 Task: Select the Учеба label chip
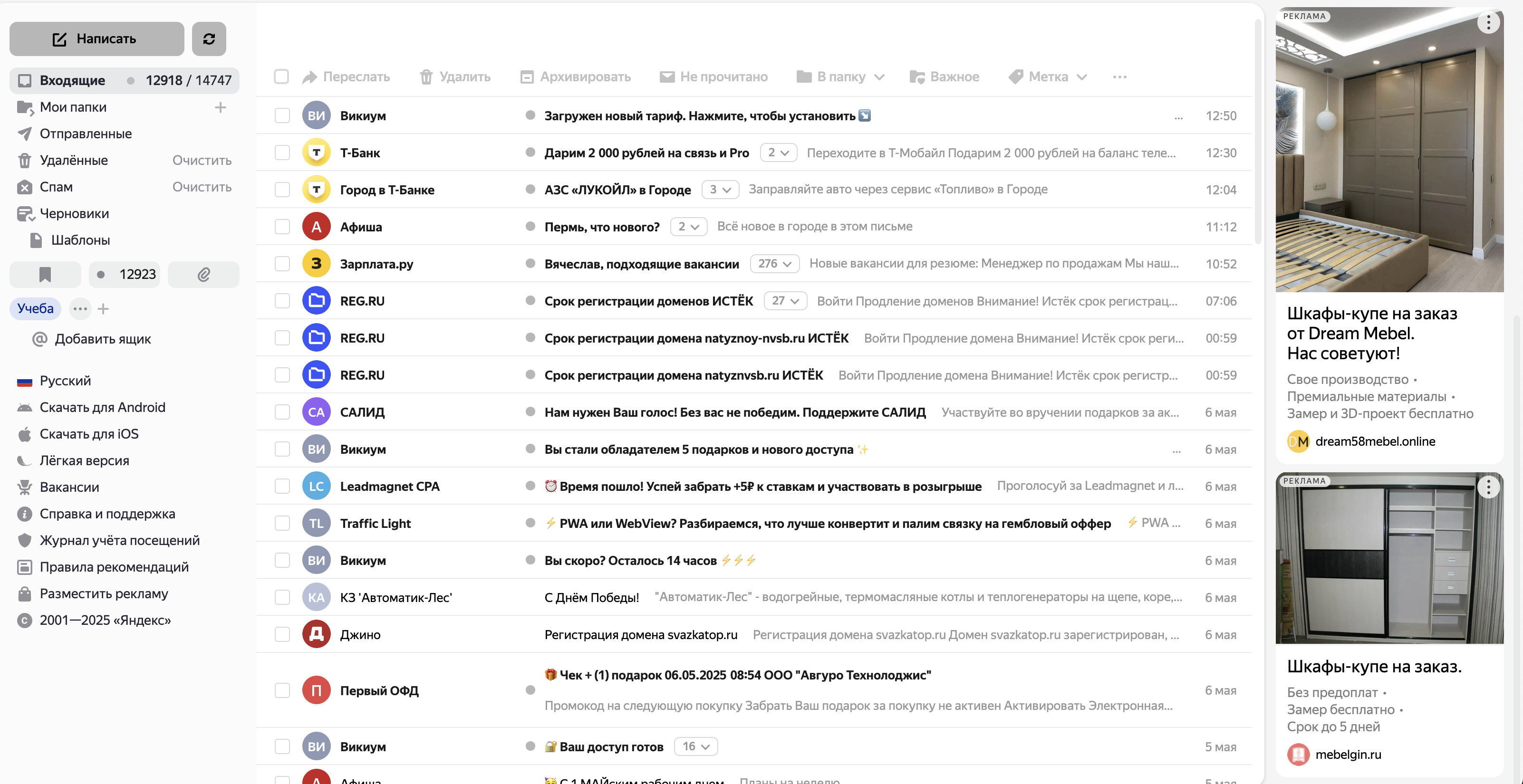pos(35,308)
